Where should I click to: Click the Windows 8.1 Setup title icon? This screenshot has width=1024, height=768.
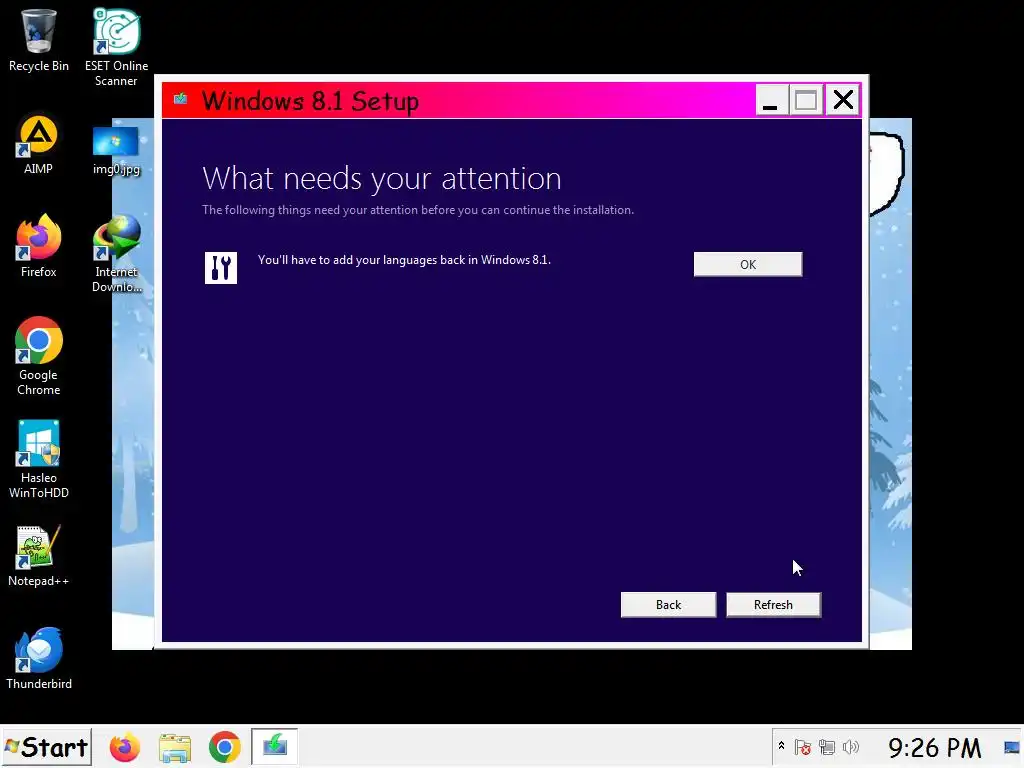pyautogui.click(x=180, y=99)
